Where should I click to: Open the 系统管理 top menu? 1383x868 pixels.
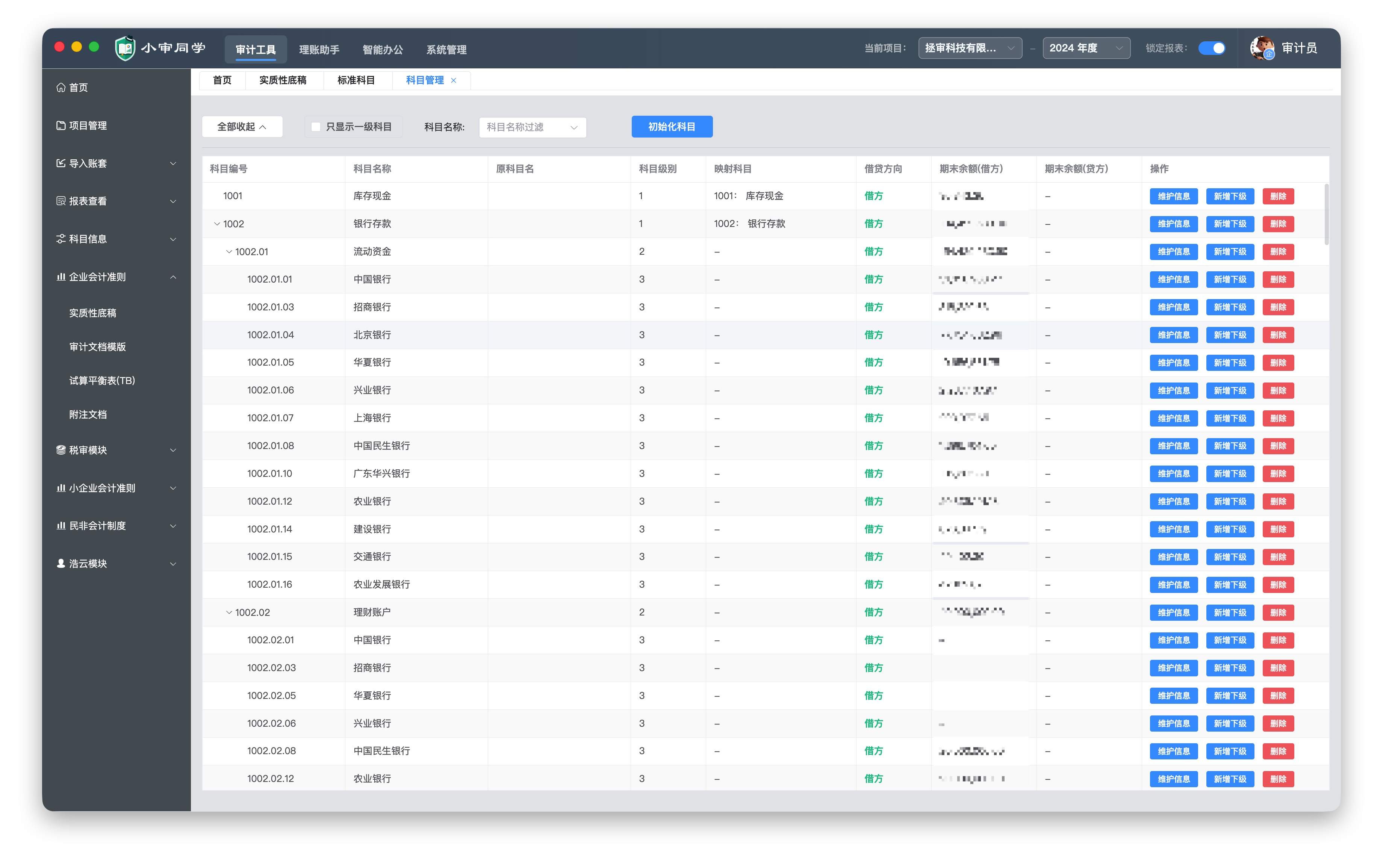pos(446,49)
